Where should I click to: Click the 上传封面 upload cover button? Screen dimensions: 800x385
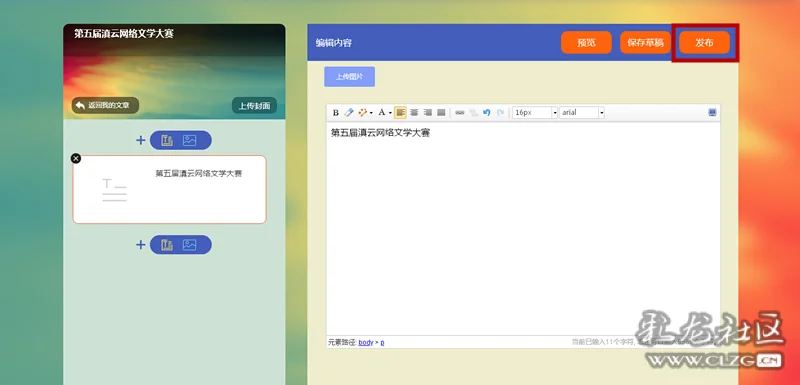255,106
